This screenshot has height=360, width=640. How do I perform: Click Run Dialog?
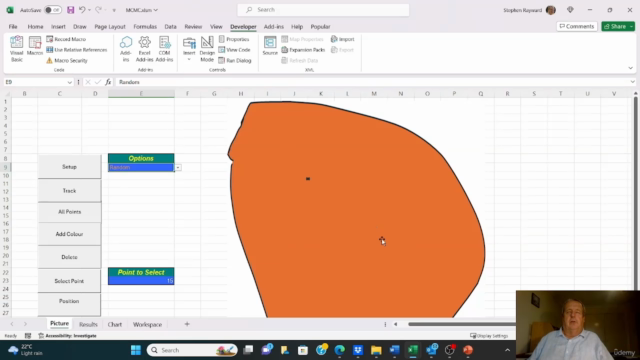pyautogui.click(x=235, y=60)
